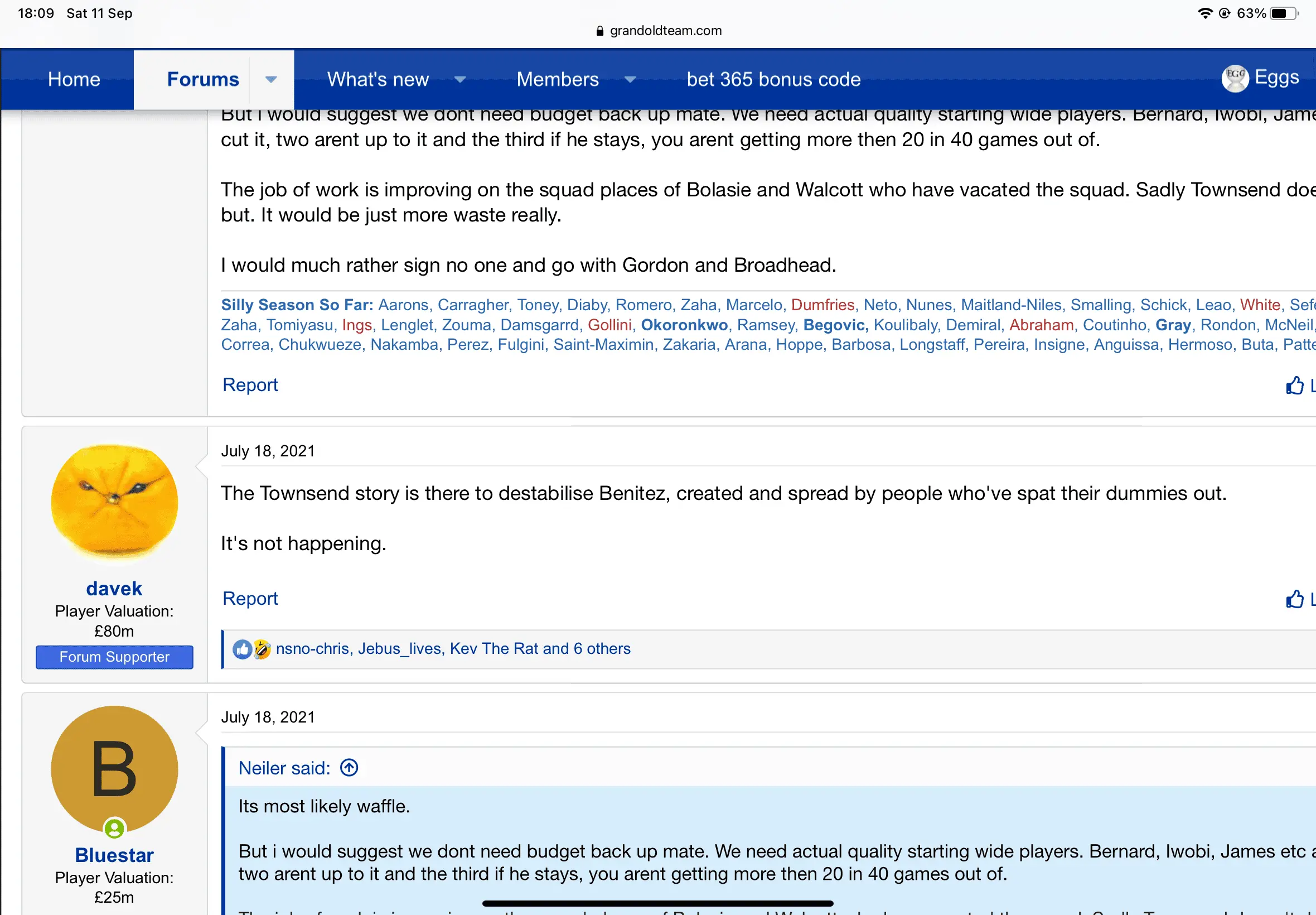Click Bluestar's green online status badge
Screen dimensions: 1316x915
click(x=114, y=829)
